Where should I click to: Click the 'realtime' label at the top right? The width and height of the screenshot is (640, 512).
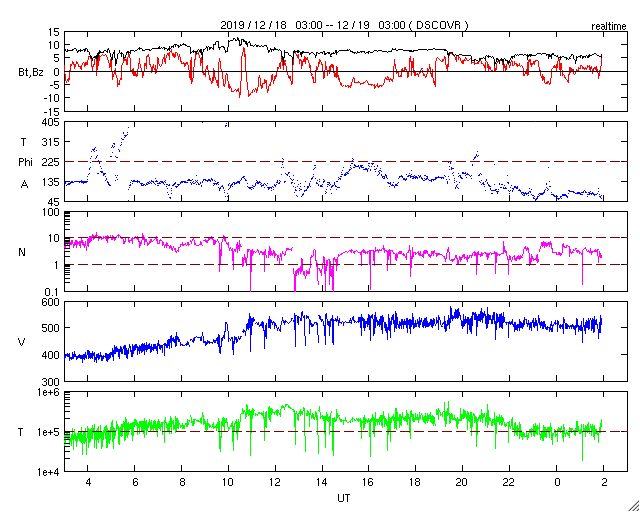pyautogui.click(x=609, y=27)
